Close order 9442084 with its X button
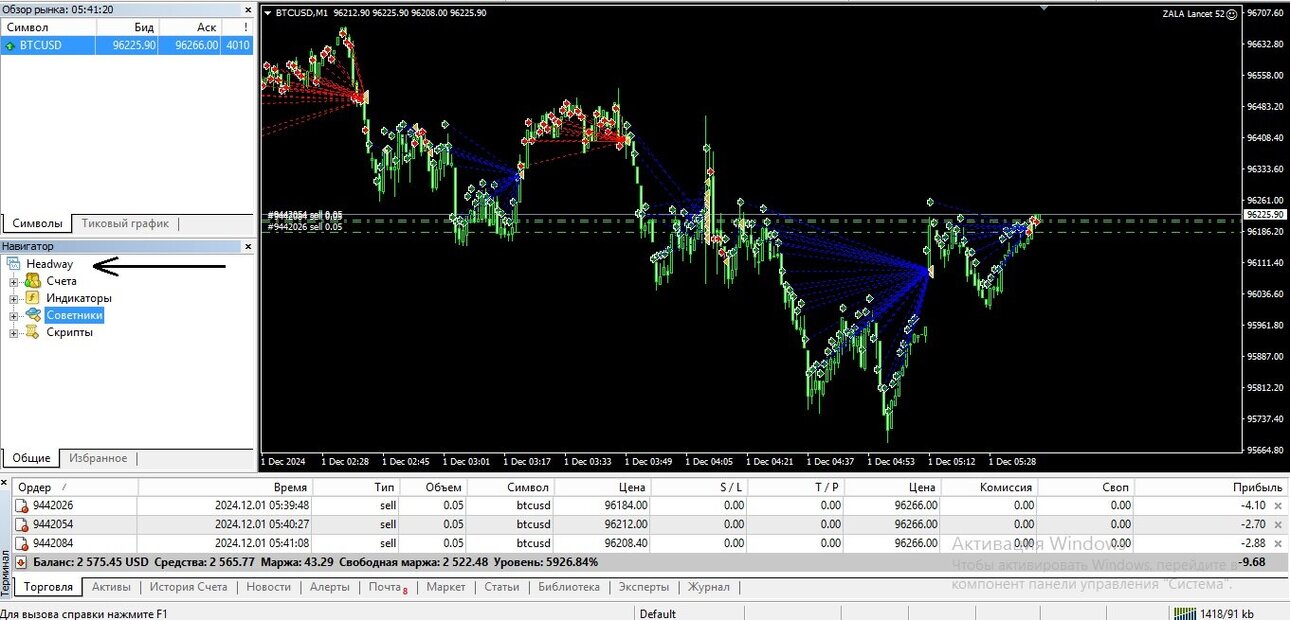The width and height of the screenshot is (1290, 620). point(1277,543)
